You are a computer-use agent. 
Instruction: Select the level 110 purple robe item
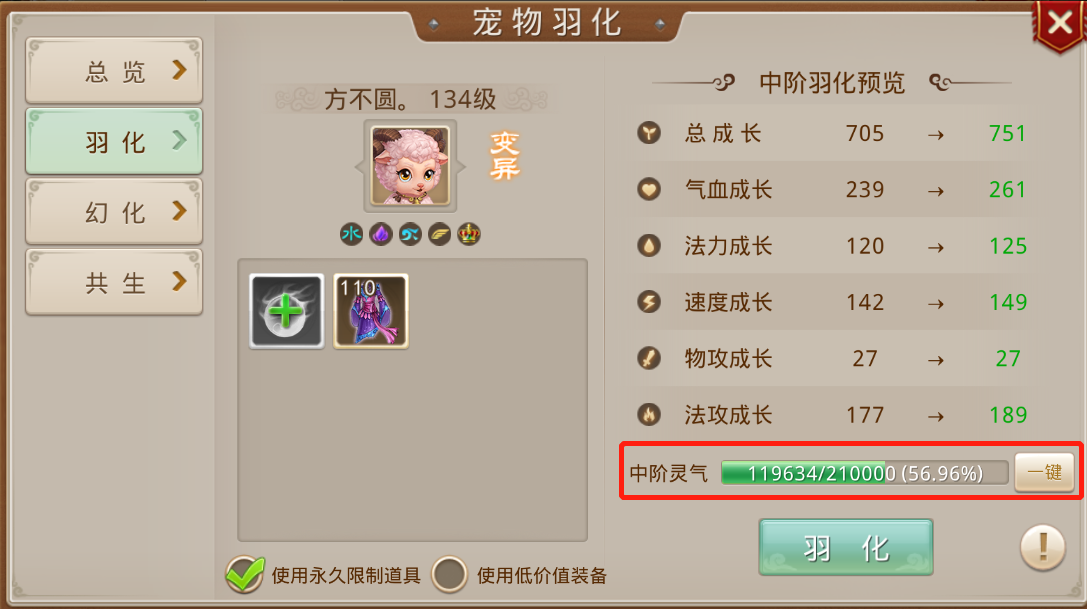point(371,311)
